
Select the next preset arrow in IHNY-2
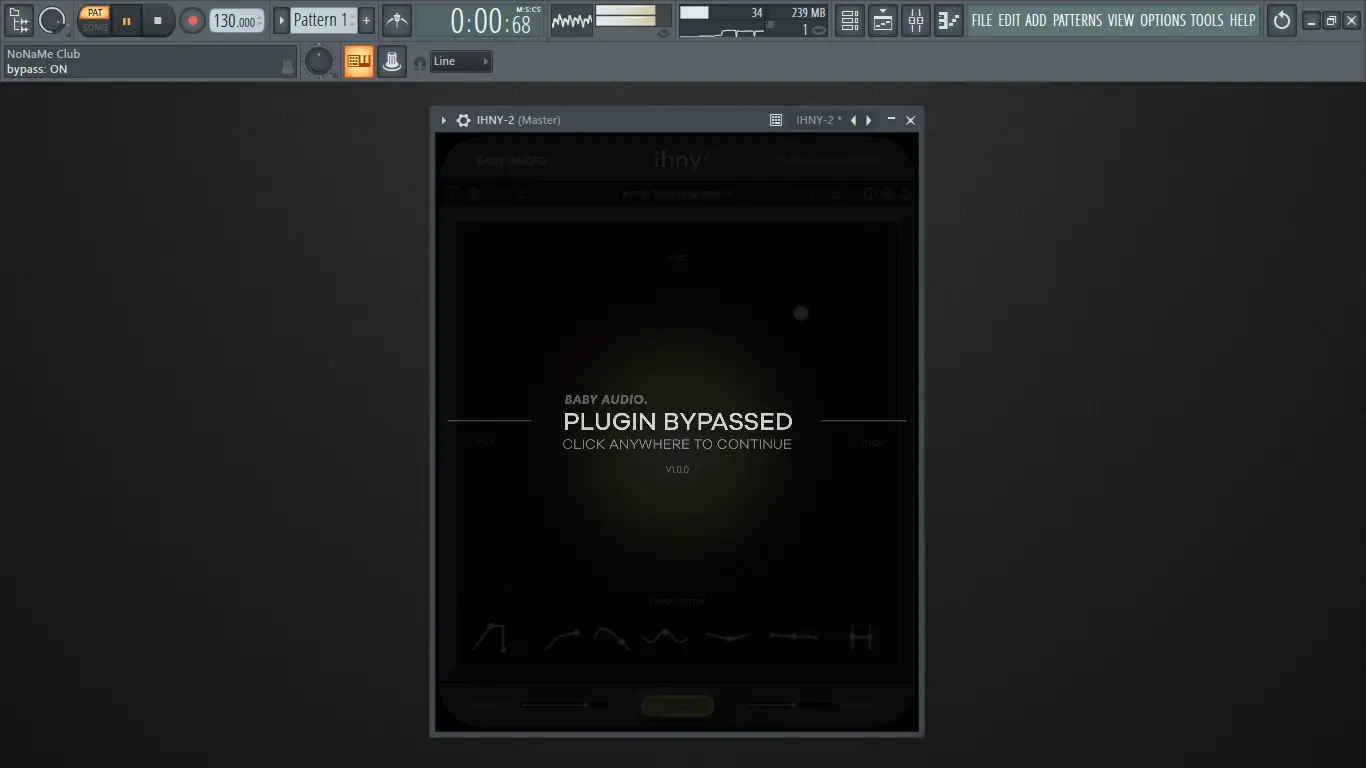pos(869,120)
